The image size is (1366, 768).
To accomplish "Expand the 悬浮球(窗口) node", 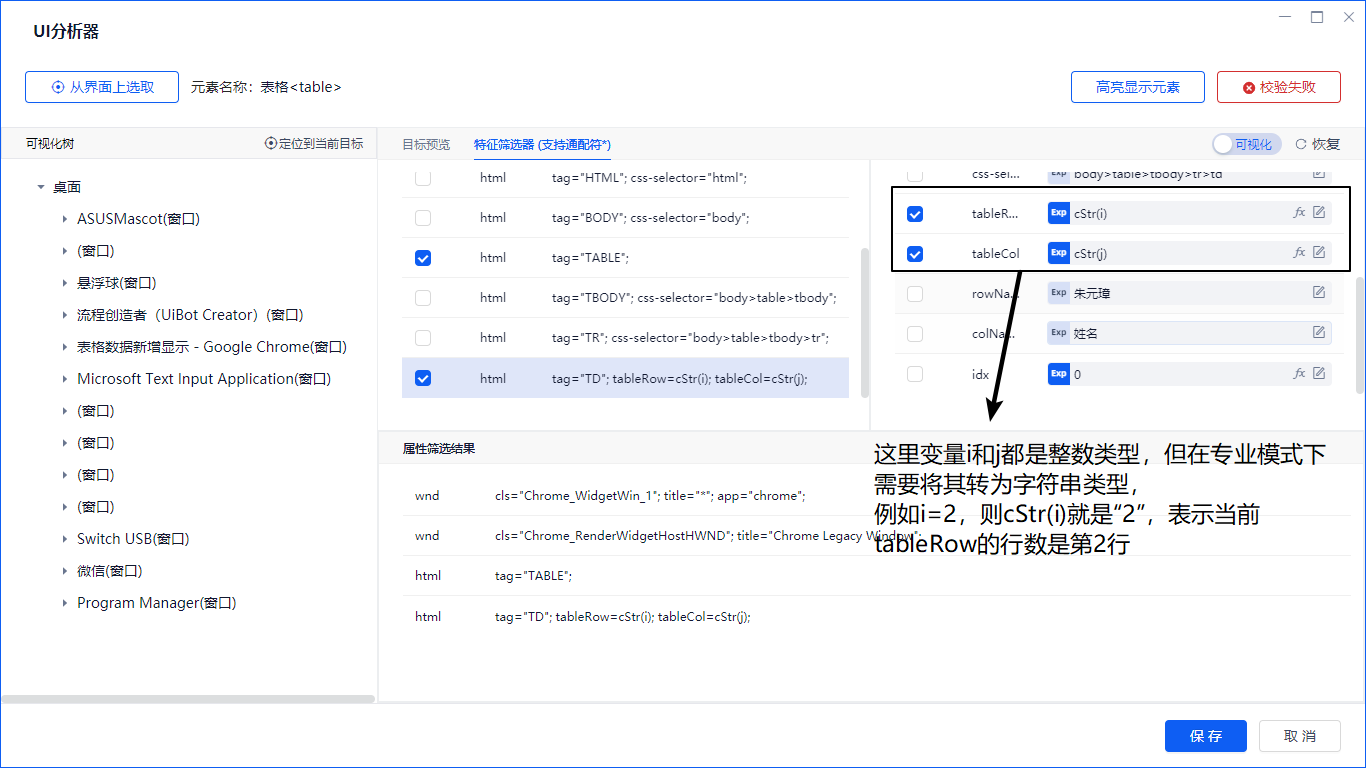I will (65, 283).
